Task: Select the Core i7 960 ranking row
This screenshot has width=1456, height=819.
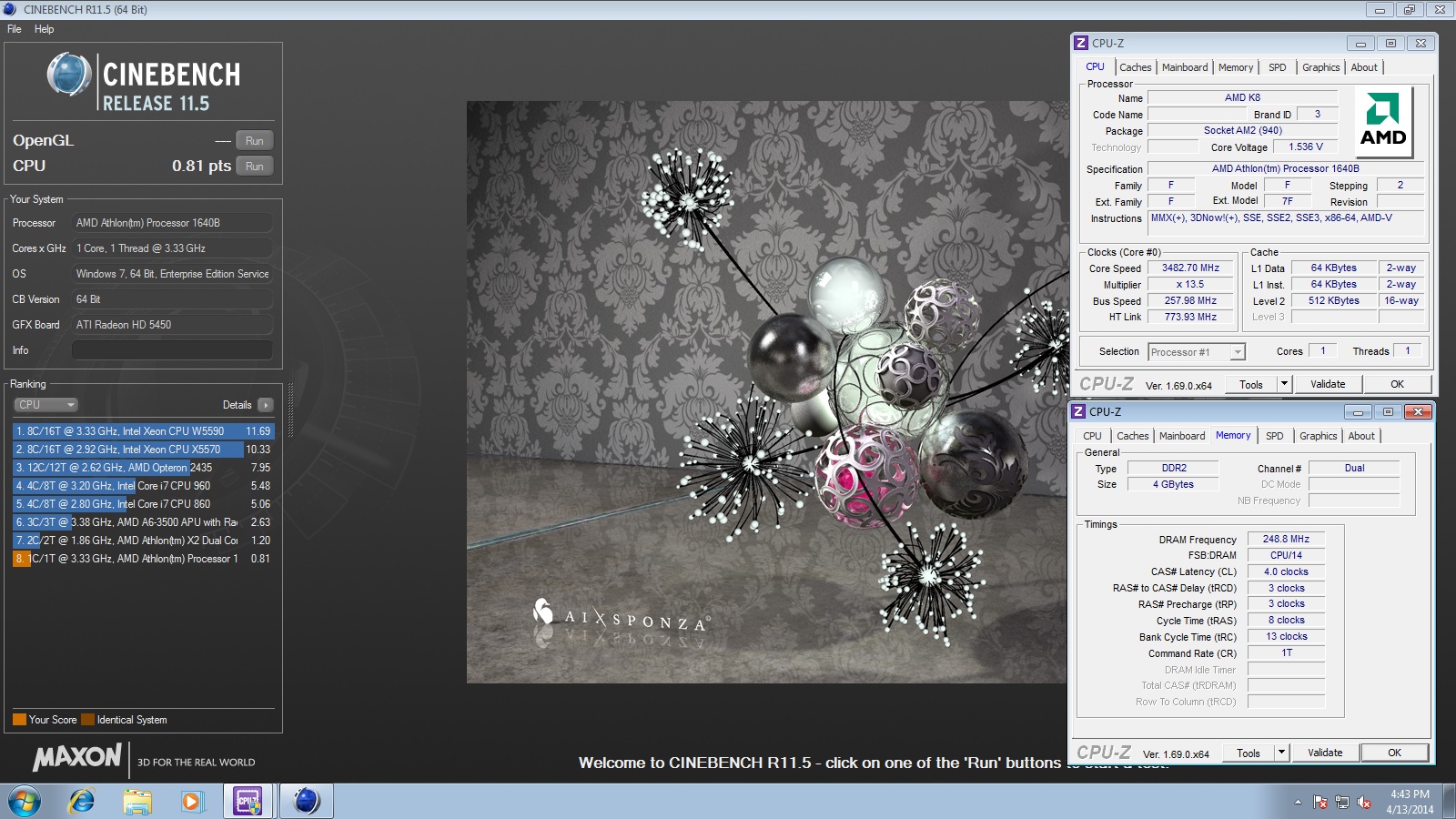Action: tap(144, 486)
